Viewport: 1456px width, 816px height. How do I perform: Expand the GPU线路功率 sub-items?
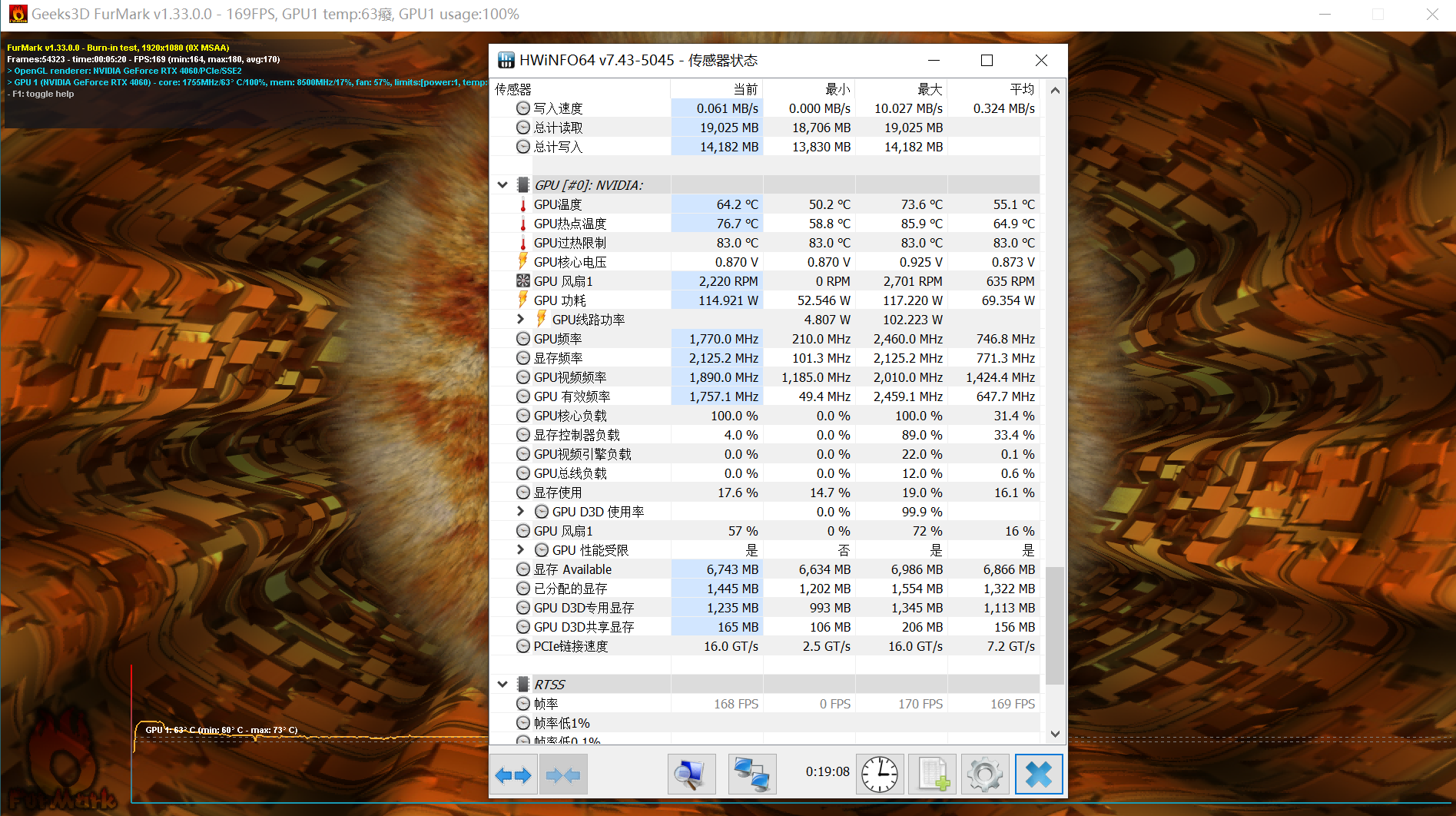(x=520, y=319)
